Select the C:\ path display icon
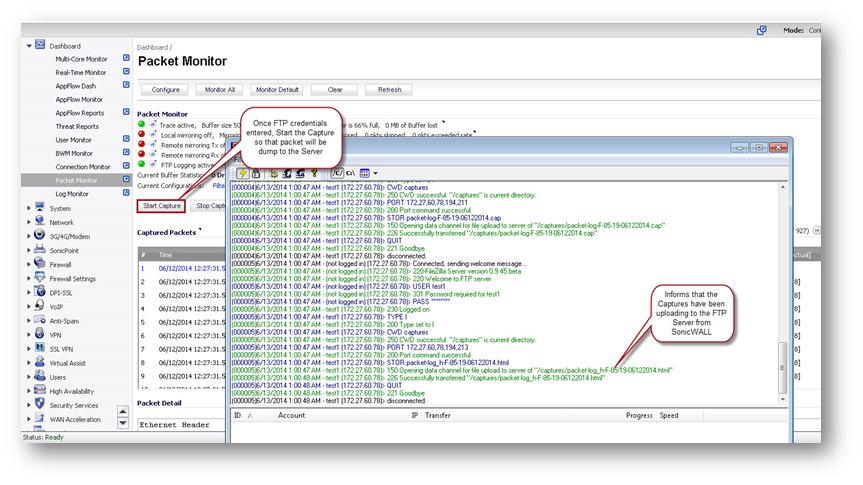Image resolution: width=863 pixels, height=485 pixels. (x=351, y=173)
